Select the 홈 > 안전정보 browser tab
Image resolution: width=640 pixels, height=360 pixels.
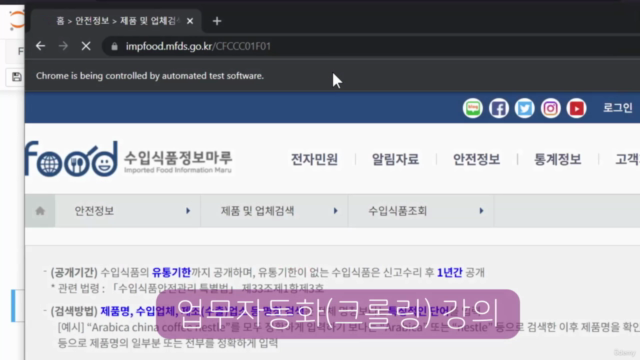click(116, 21)
